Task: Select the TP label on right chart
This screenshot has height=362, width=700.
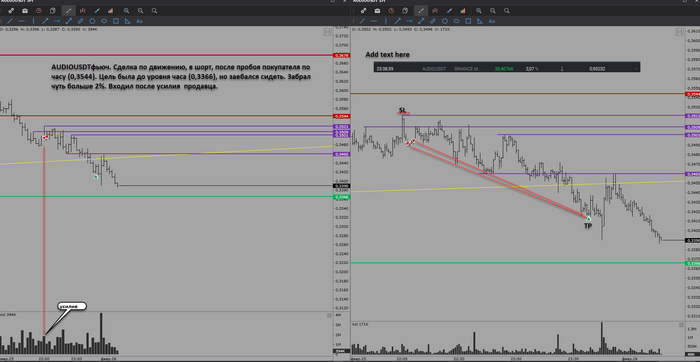Action: (588, 226)
